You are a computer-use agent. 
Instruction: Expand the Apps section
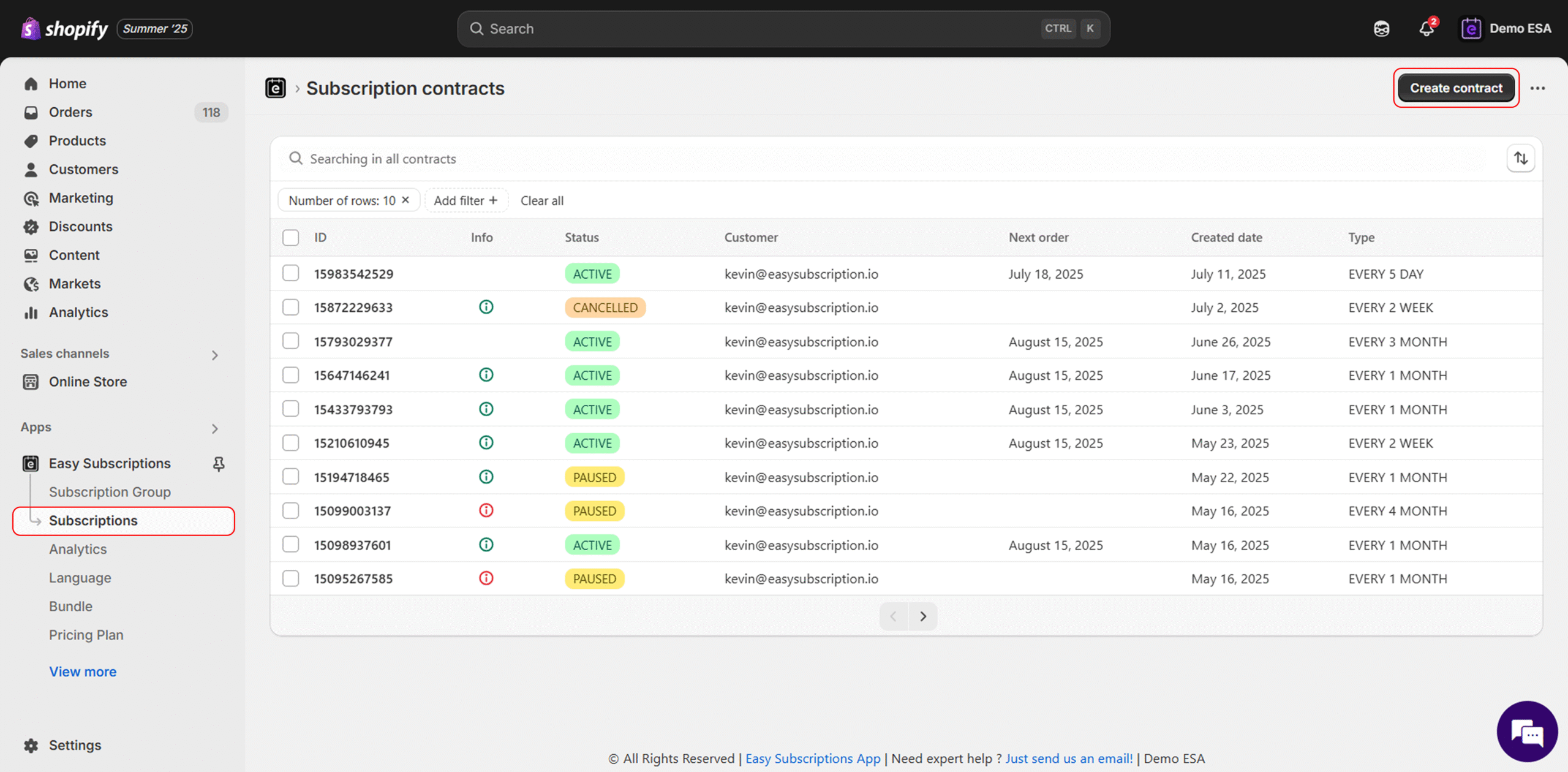[x=214, y=428]
